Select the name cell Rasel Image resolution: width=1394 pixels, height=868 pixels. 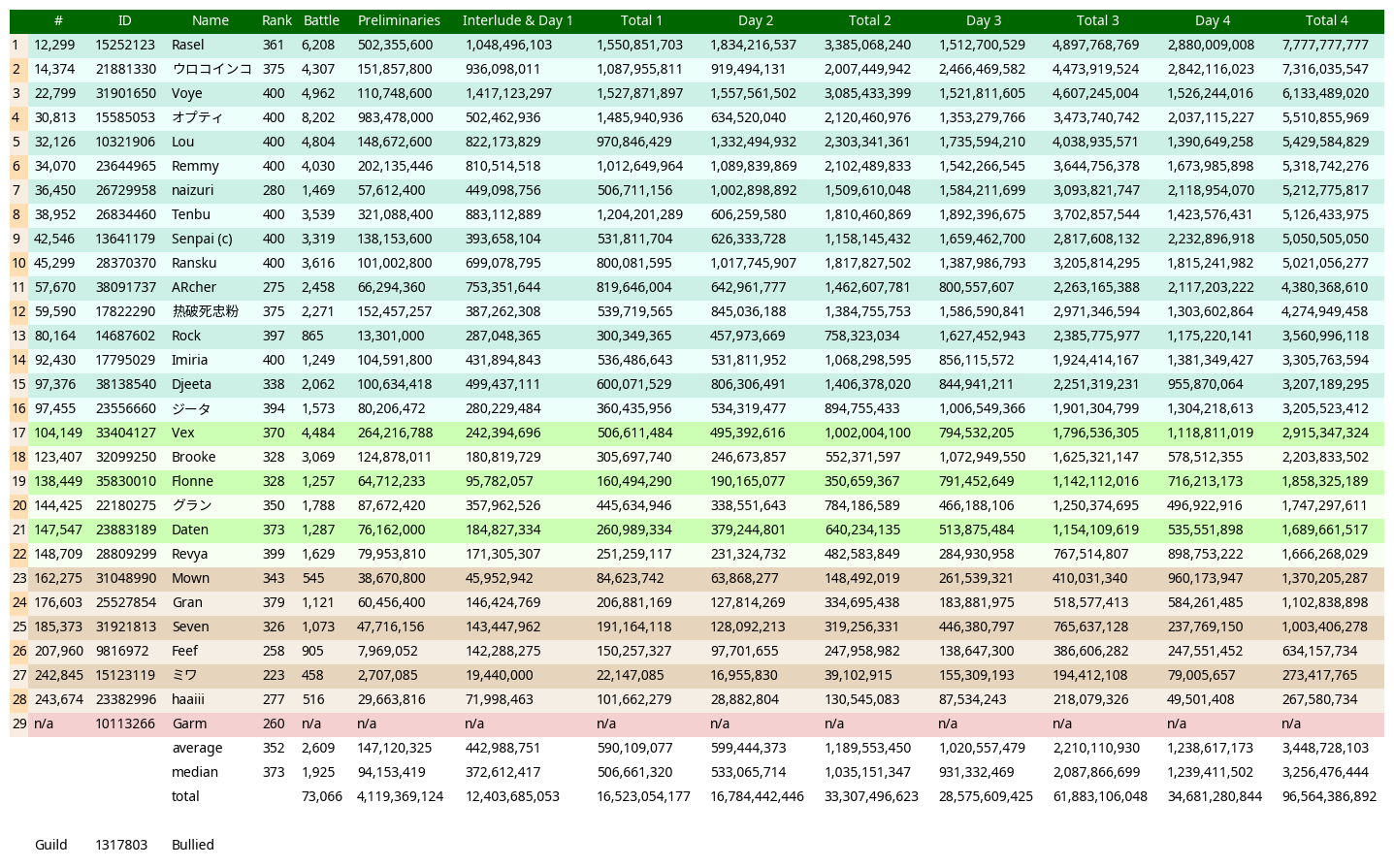point(188,45)
